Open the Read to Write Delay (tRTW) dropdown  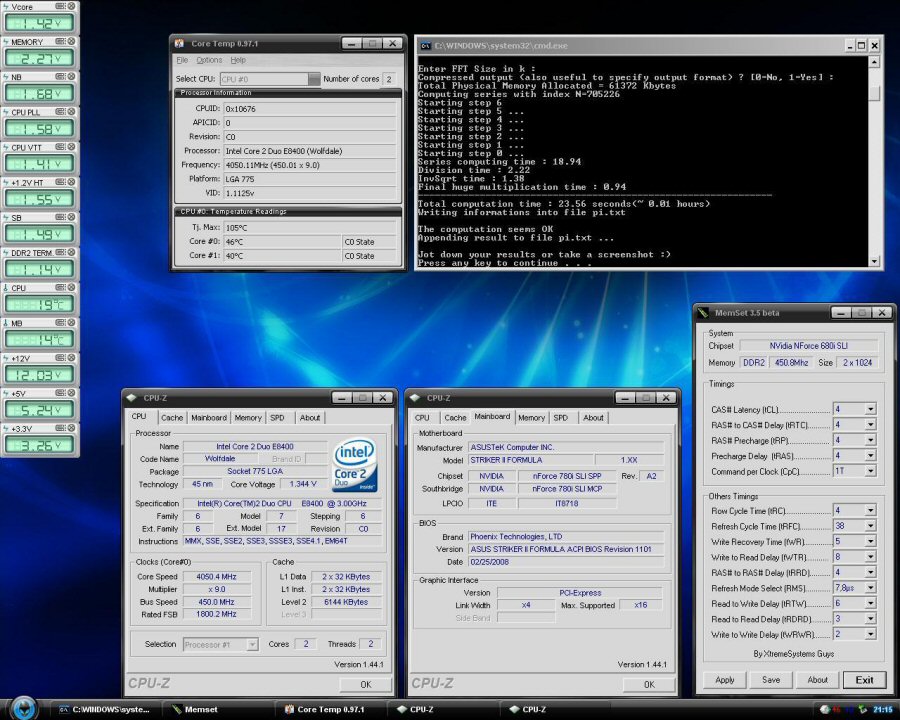coord(870,603)
